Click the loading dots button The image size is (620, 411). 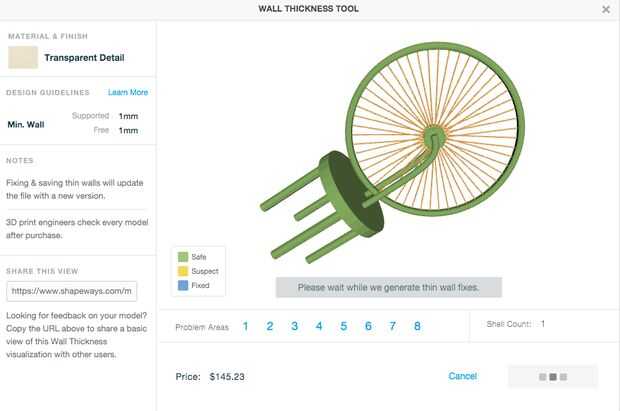[553, 377]
